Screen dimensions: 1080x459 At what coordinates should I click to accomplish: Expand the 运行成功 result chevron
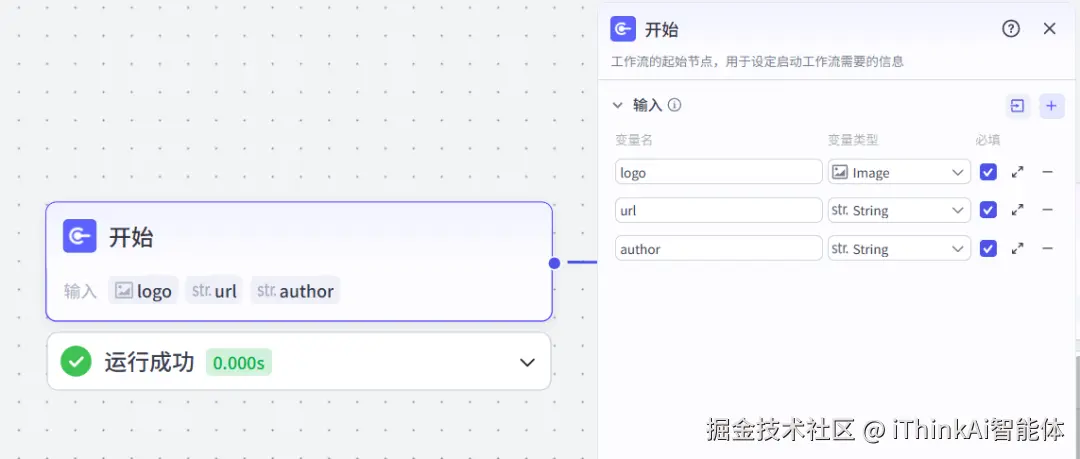click(x=527, y=362)
